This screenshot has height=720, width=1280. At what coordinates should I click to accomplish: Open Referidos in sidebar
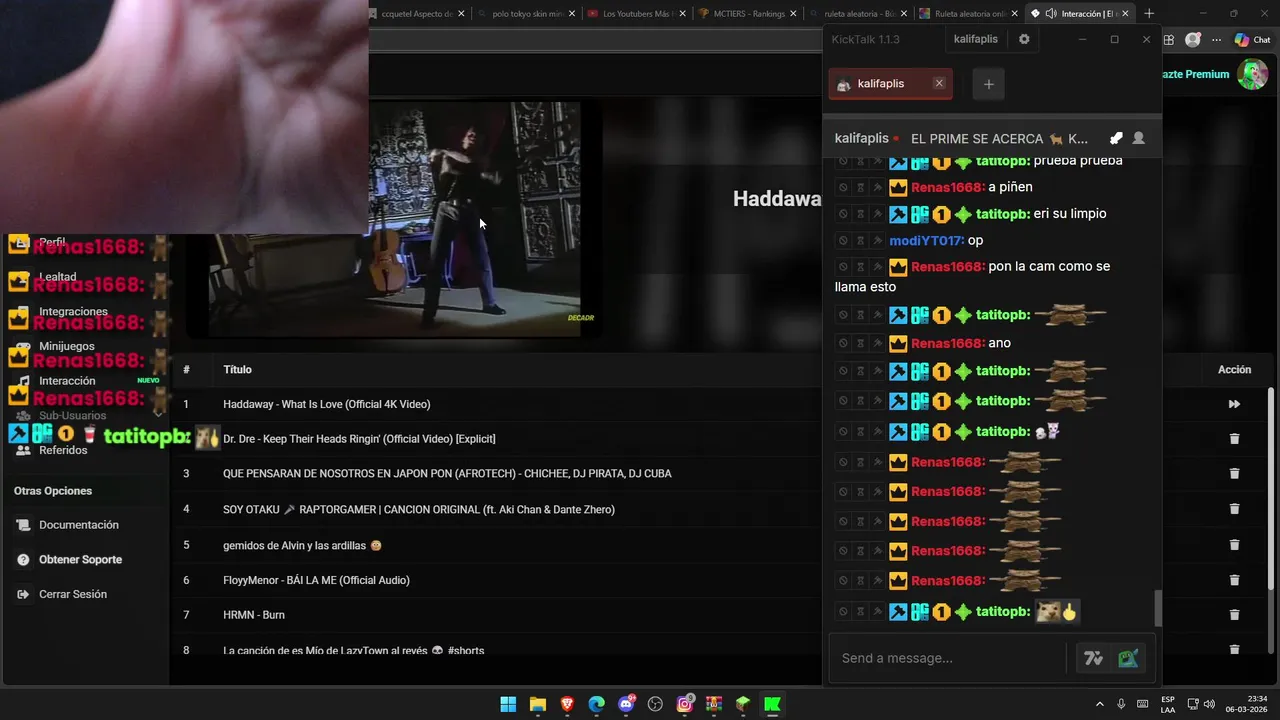click(63, 450)
